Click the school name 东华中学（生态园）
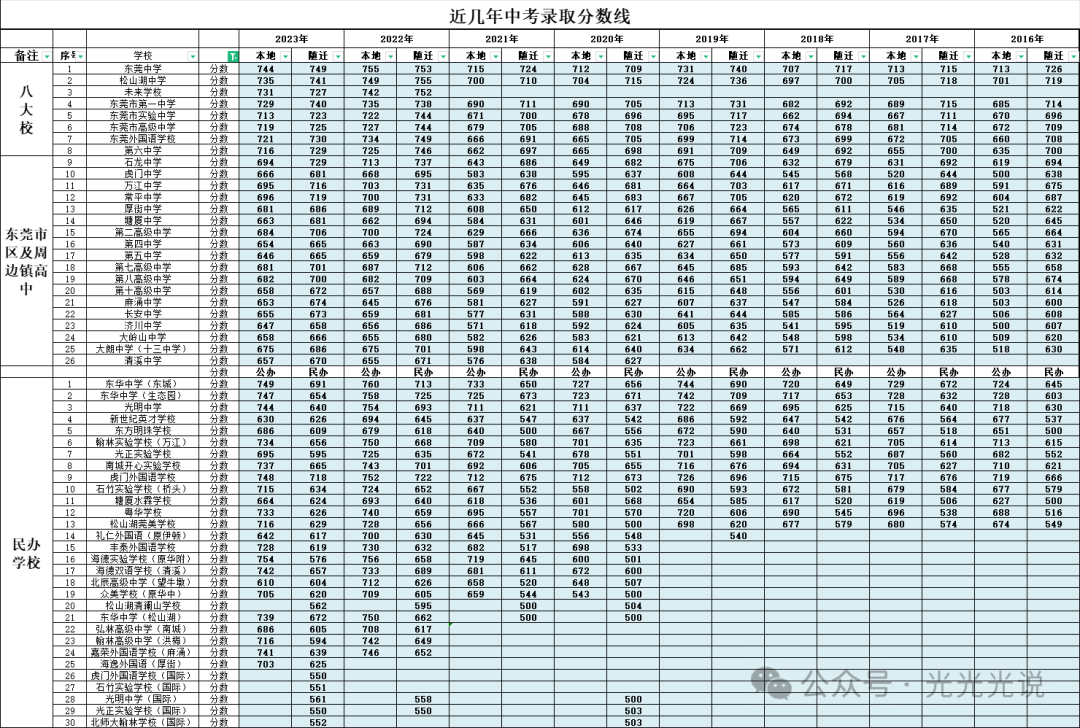The width and height of the screenshot is (1080, 728). [x=143, y=395]
